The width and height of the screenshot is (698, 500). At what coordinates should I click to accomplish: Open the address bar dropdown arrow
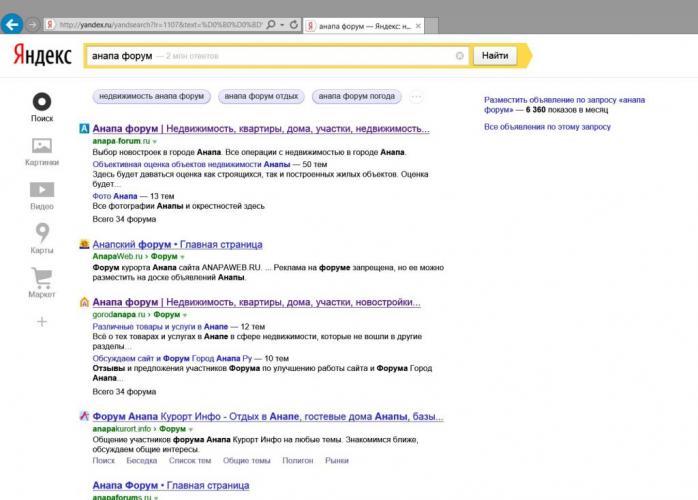tap(282, 25)
